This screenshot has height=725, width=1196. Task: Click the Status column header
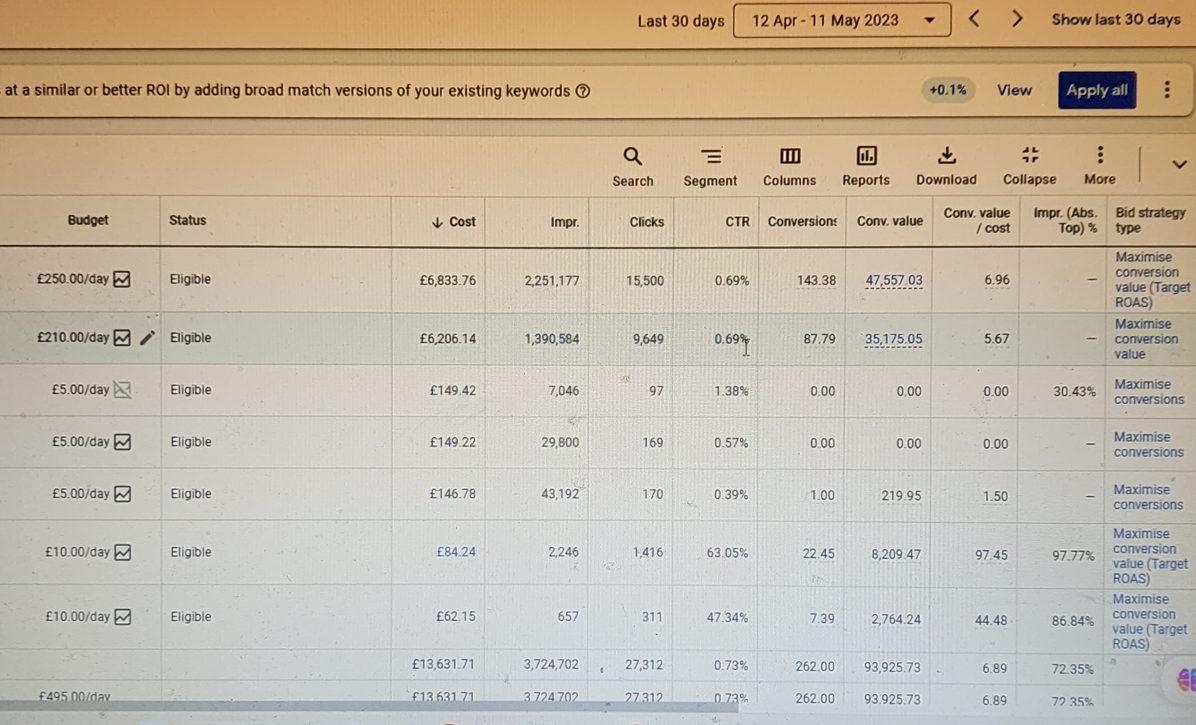pyautogui.click(x=188, y=220)
